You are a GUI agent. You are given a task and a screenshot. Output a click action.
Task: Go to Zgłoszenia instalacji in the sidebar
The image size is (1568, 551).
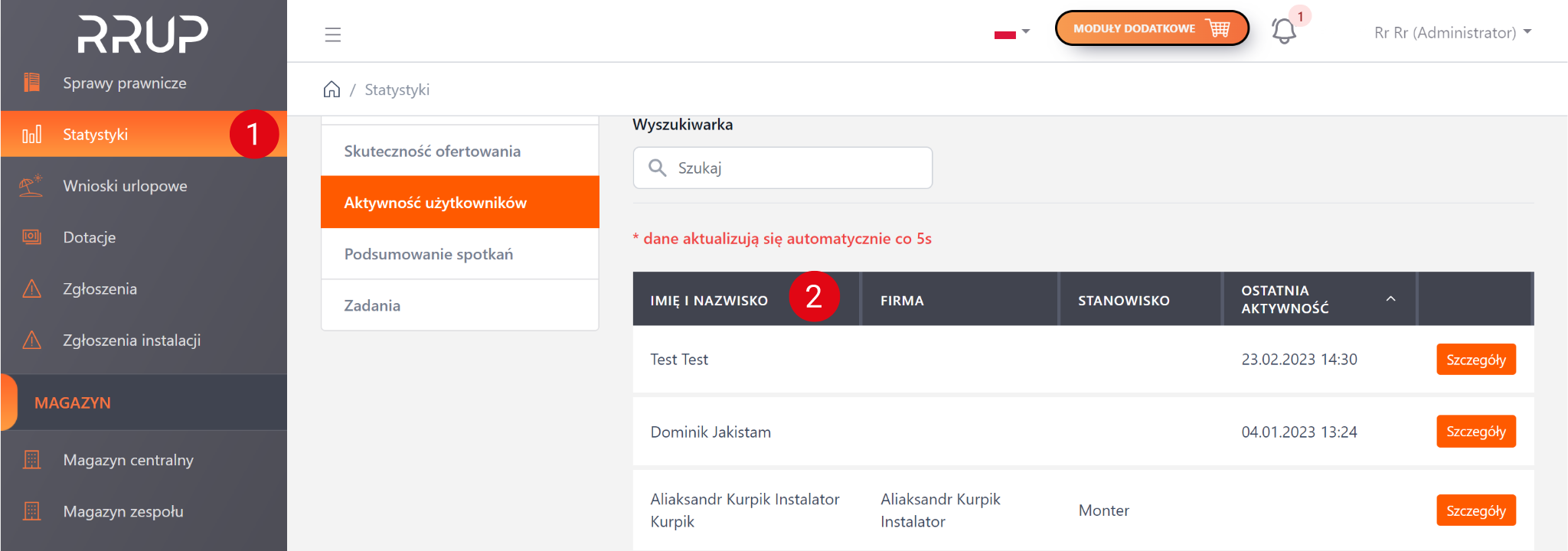coord(132,341)
